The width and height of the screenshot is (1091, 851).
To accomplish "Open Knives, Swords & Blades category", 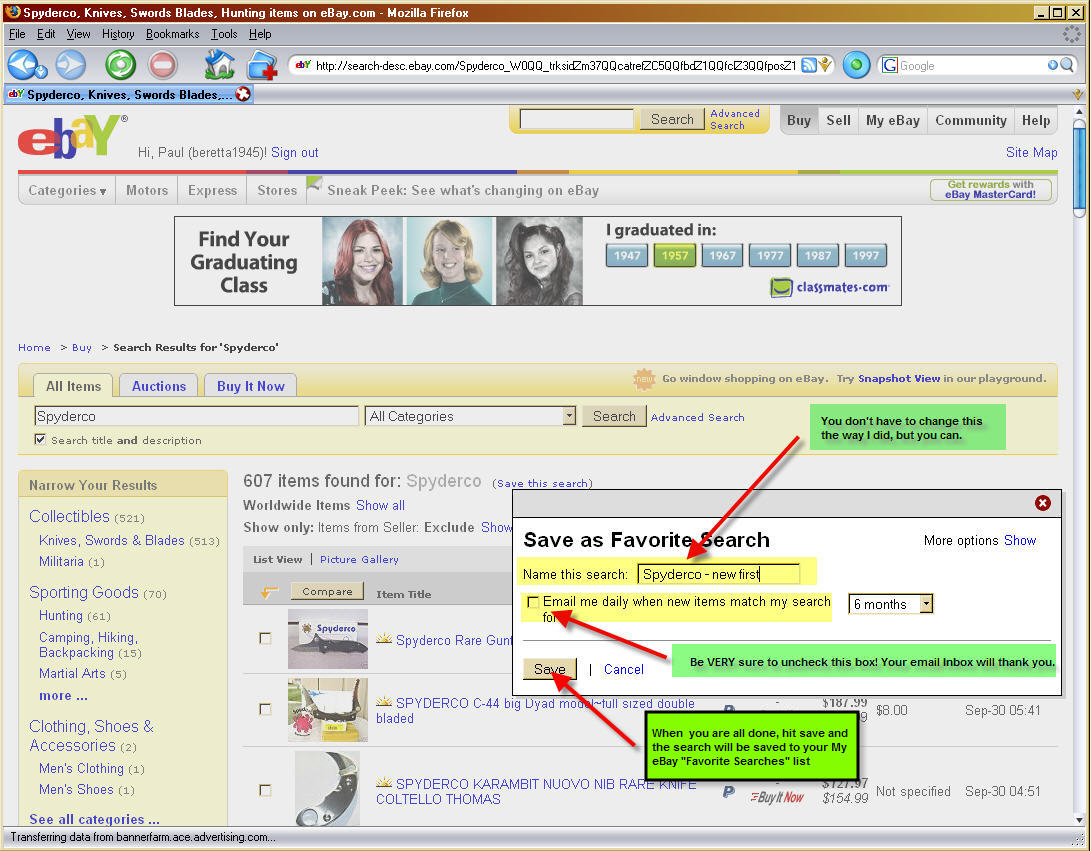I will 111,541.
